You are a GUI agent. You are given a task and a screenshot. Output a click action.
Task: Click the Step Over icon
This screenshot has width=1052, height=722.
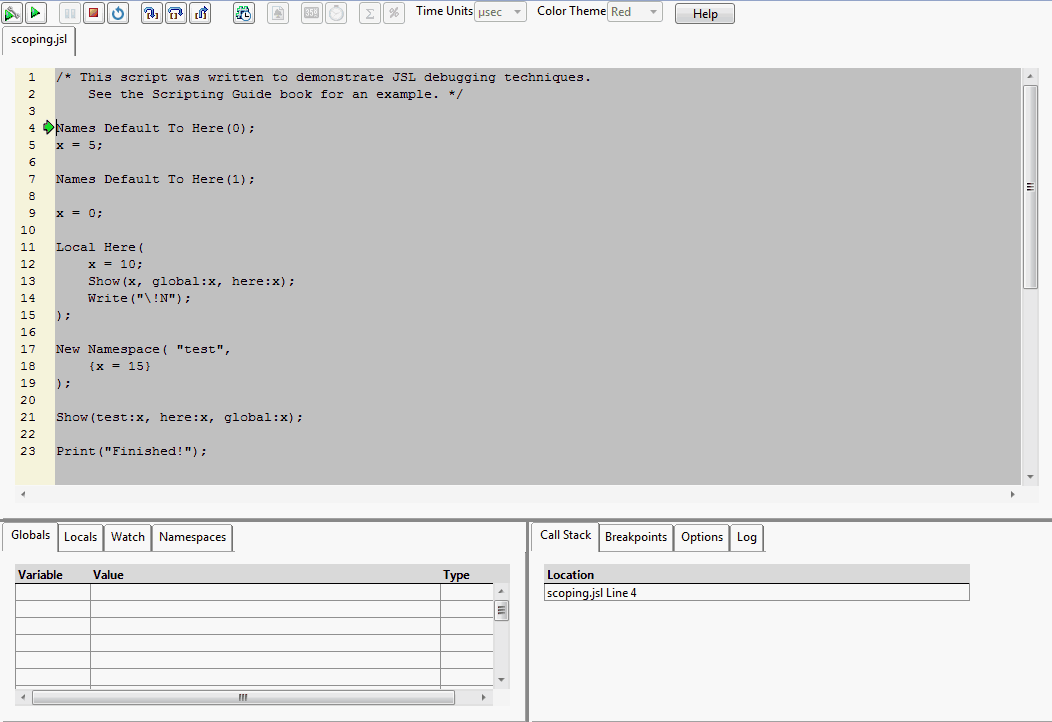175,13
